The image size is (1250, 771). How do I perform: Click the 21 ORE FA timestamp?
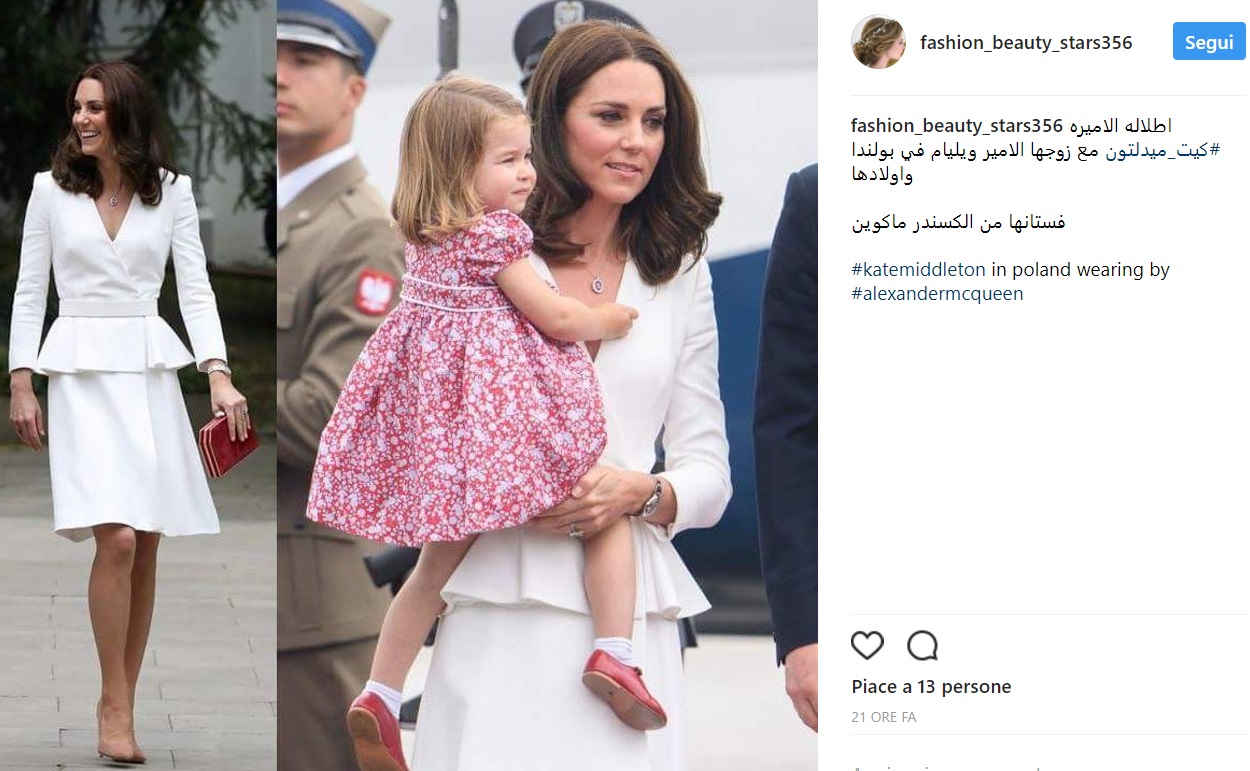[x=884, y=717]
